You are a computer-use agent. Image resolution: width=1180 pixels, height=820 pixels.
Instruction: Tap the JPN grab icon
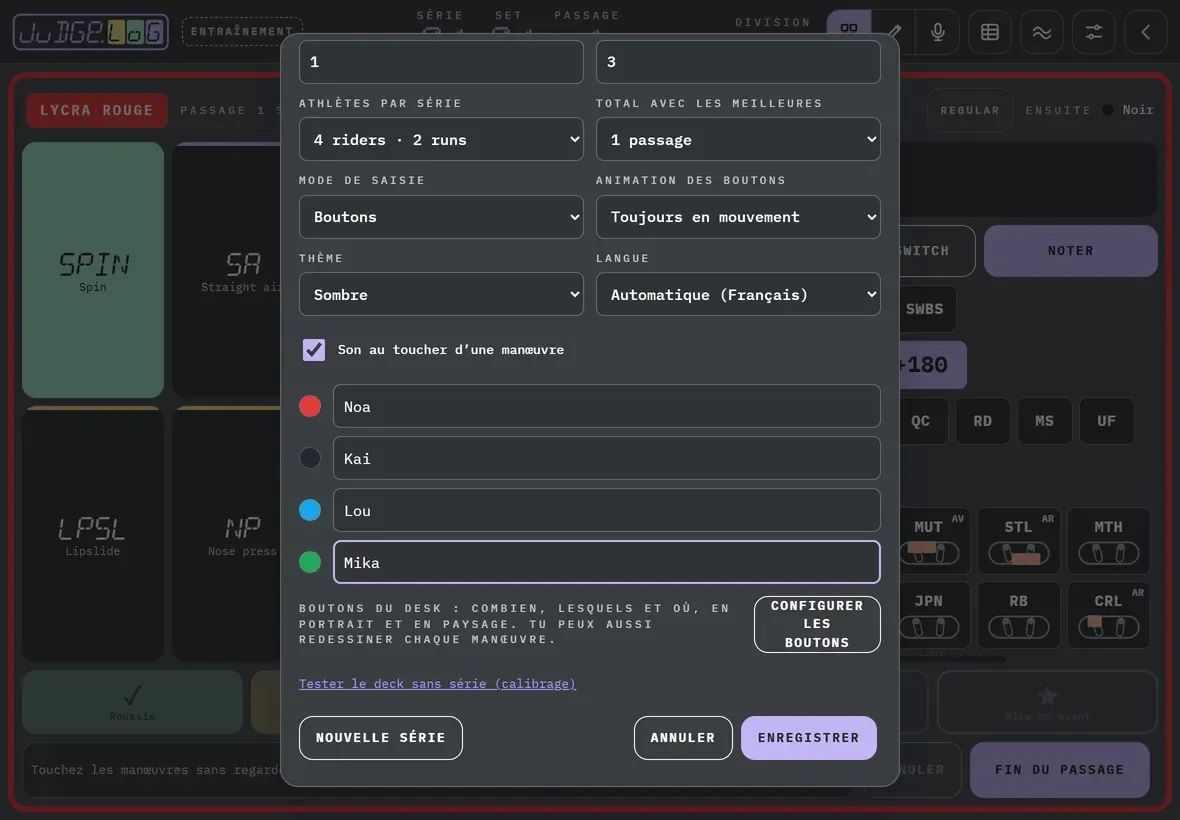[934, 615]
